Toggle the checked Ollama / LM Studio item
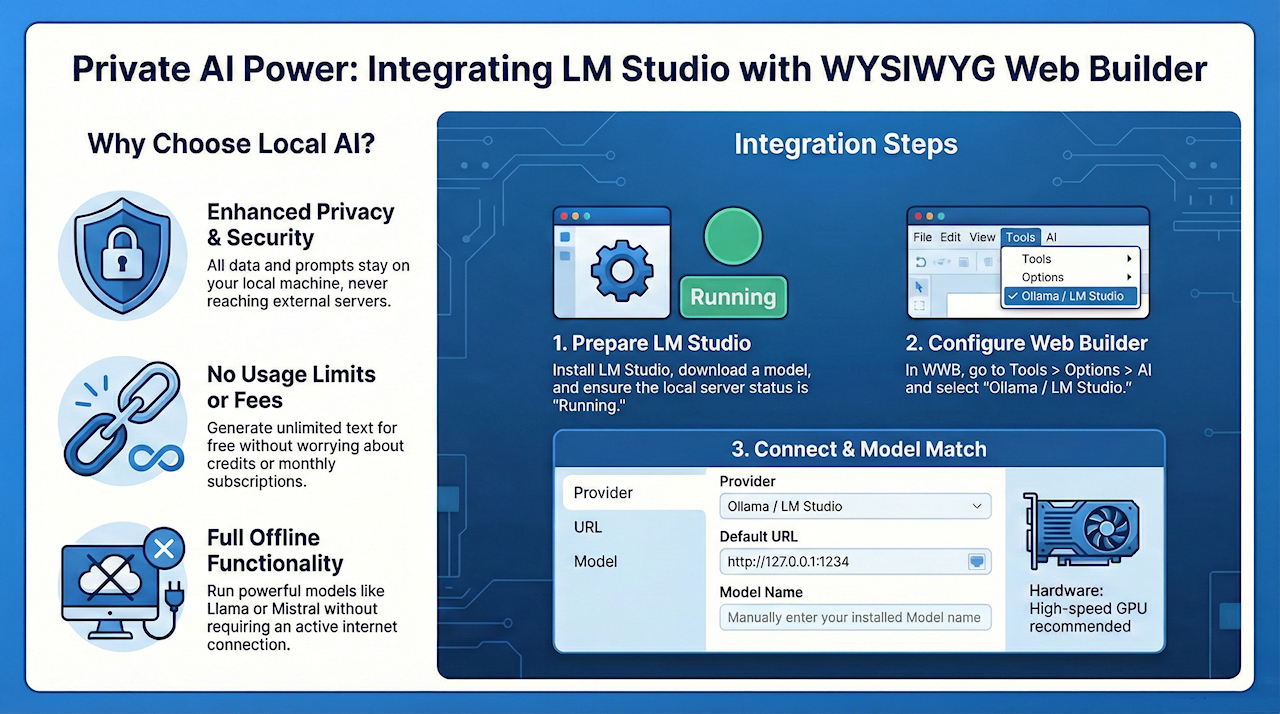The image size is (1280, 714). (1070, 296)
